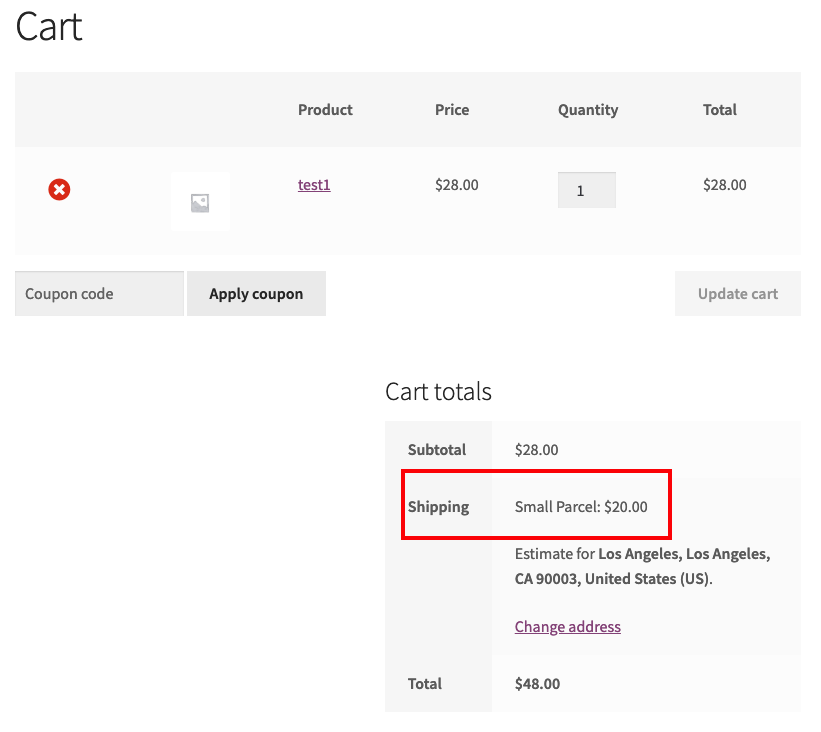Click the Apply coupon button
The height and width of the screenshot is (732, 821).
256,294
